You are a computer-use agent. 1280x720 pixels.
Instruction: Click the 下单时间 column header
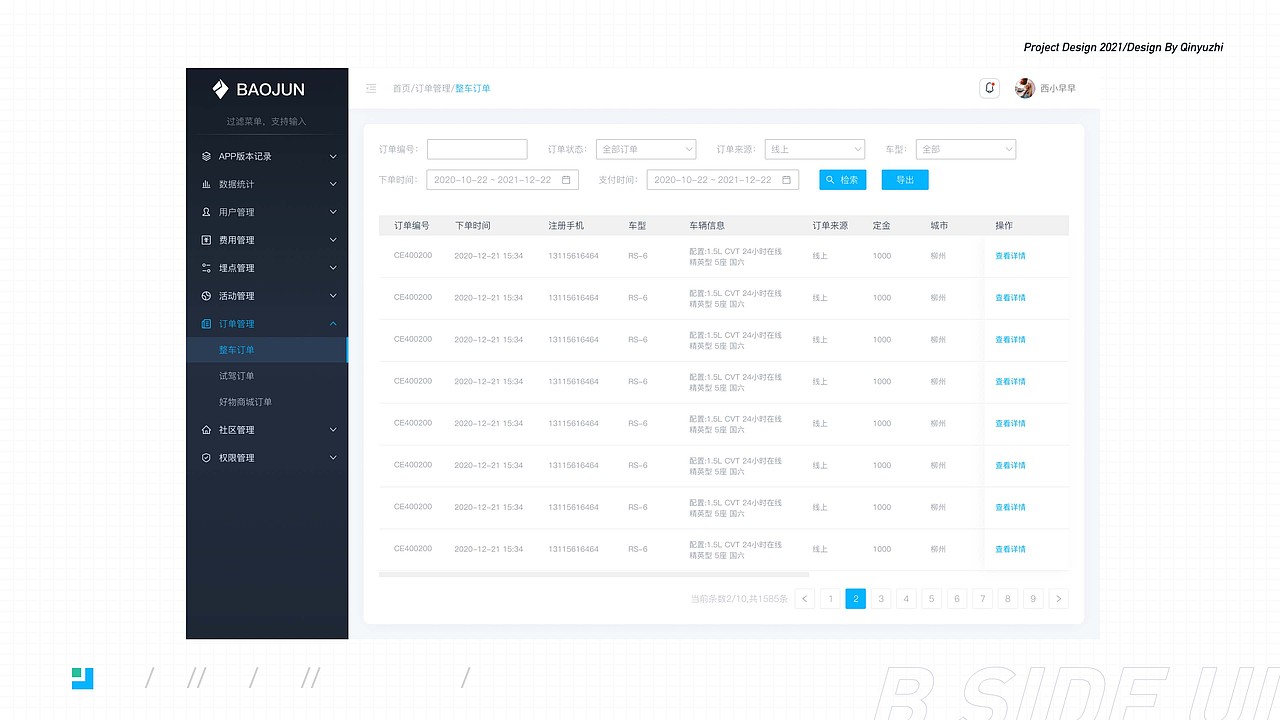point(472,226)
